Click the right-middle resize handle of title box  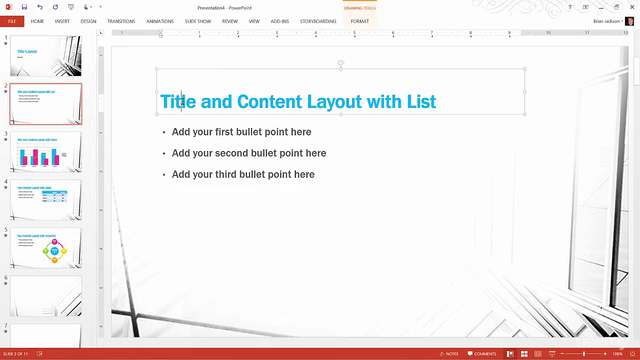pyautogui.click(x=525, y=92)
